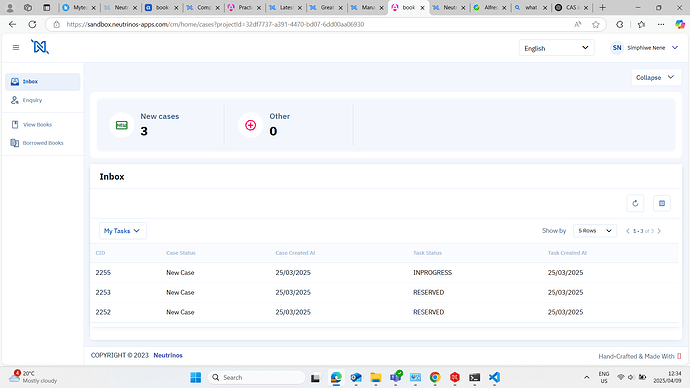This screenshot has width=690, height=388.
Task: Open the Read aloud icon
Action: coord(577,25)
